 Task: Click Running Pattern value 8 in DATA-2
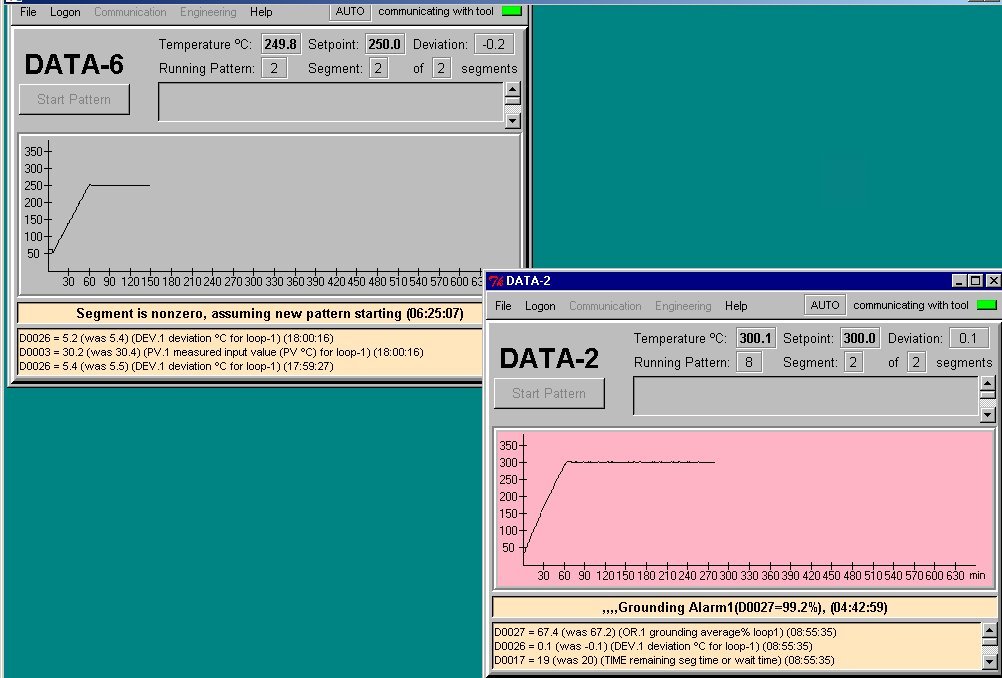749,362
